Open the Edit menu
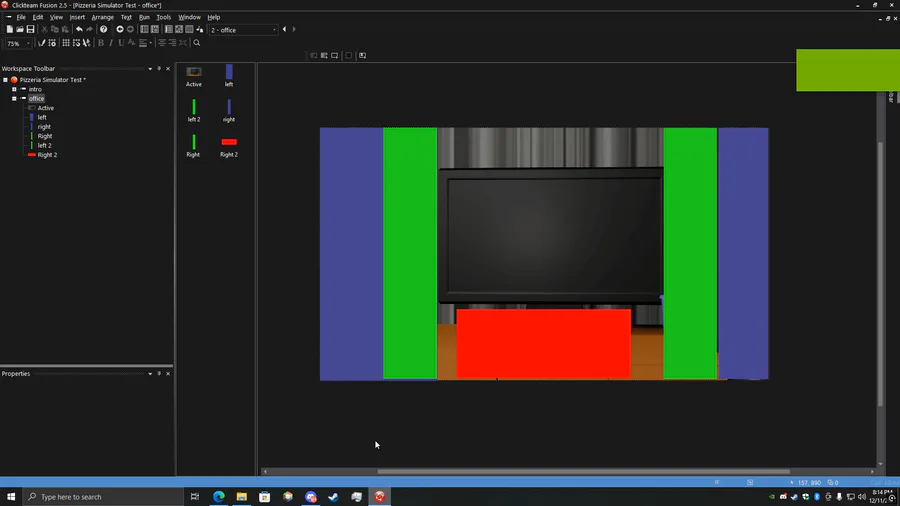Screen dimensions: 900x506 pos(38,17)
